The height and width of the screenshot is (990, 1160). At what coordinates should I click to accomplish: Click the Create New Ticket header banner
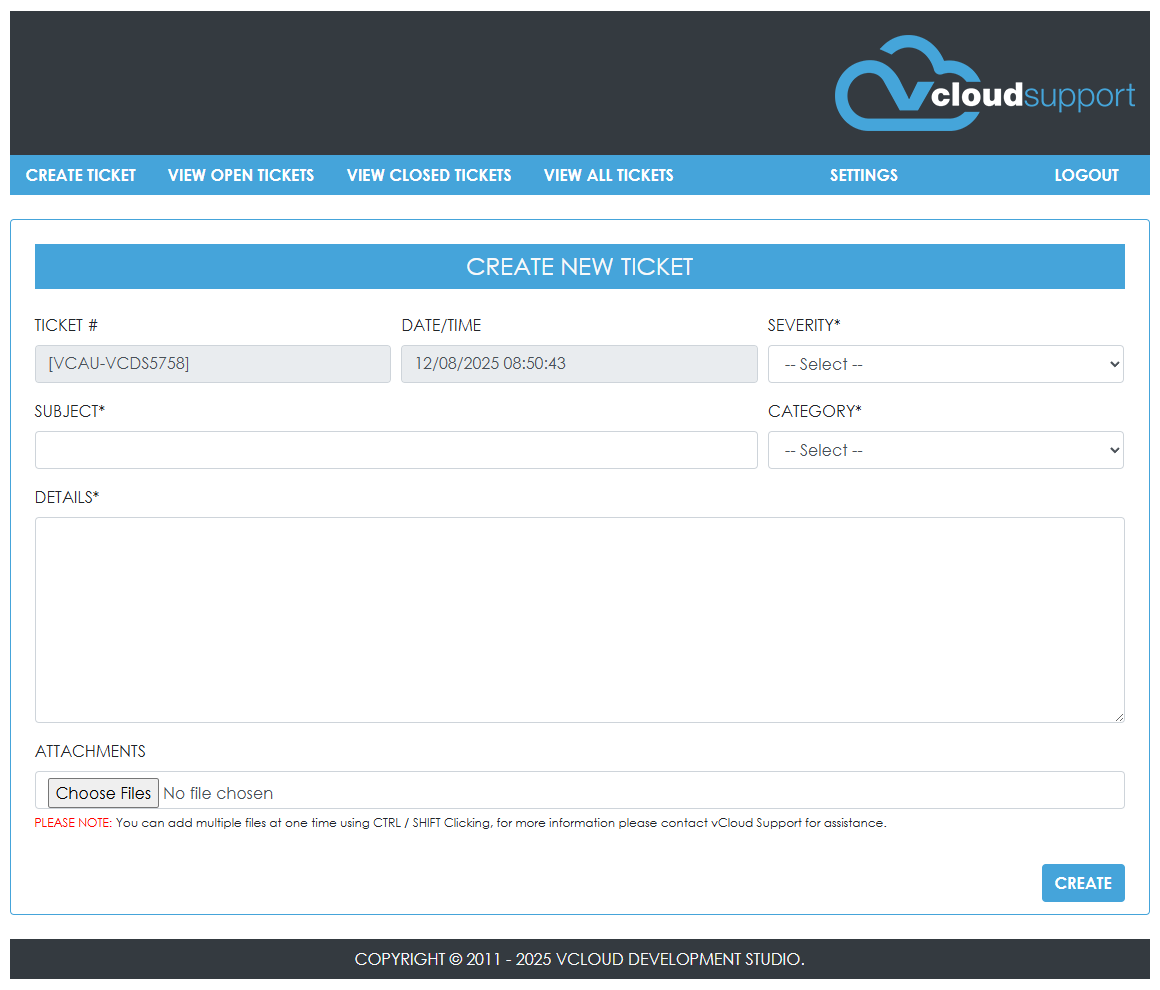tap(579, 267)
